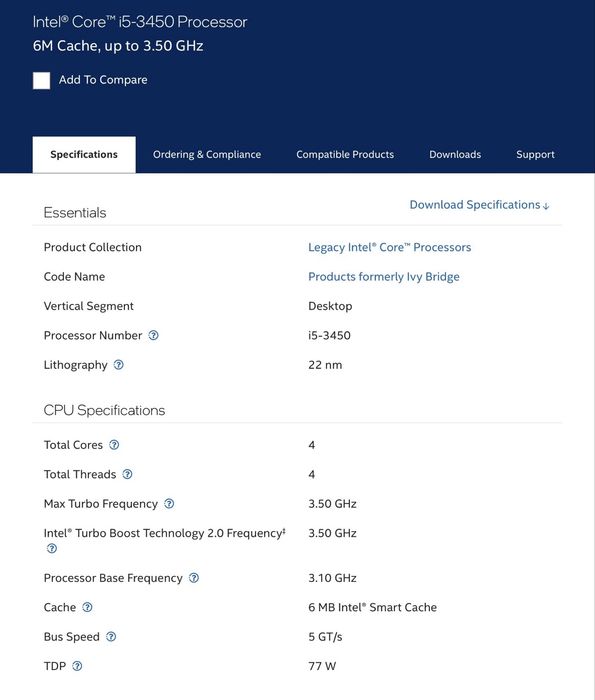
Task: Open the Specifications tab
Action: coord(84,154)
